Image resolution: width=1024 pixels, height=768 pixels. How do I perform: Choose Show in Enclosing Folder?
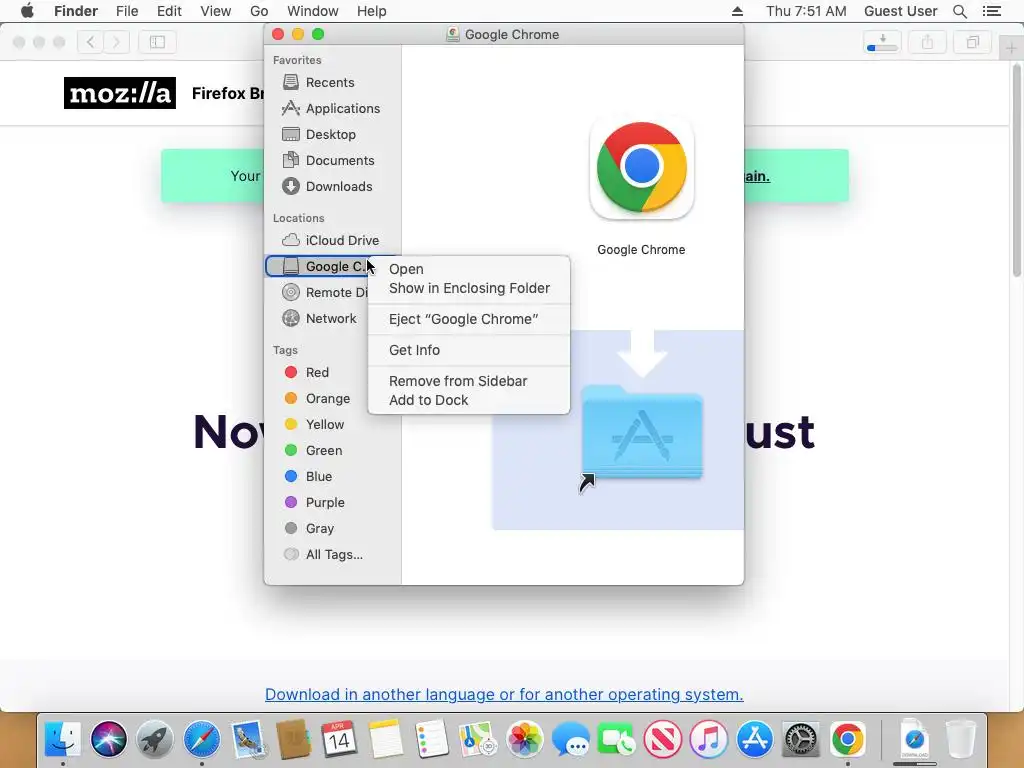coord(469,288)
